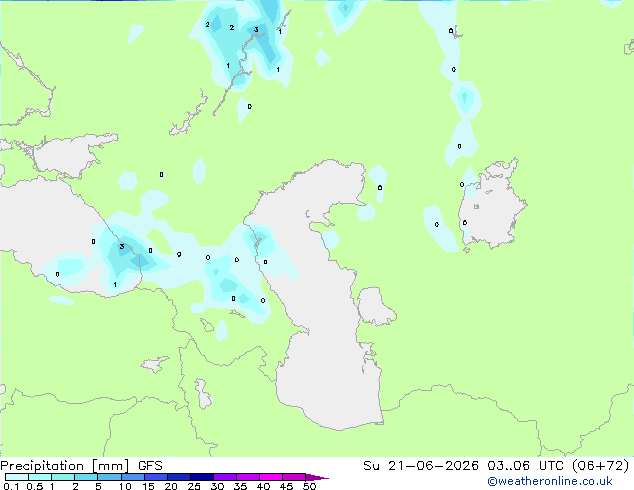Image resolution: width=634 pixels, height=490 pixels.
Task: Choose the 20–25 mm legend color box
Action: 179,477
